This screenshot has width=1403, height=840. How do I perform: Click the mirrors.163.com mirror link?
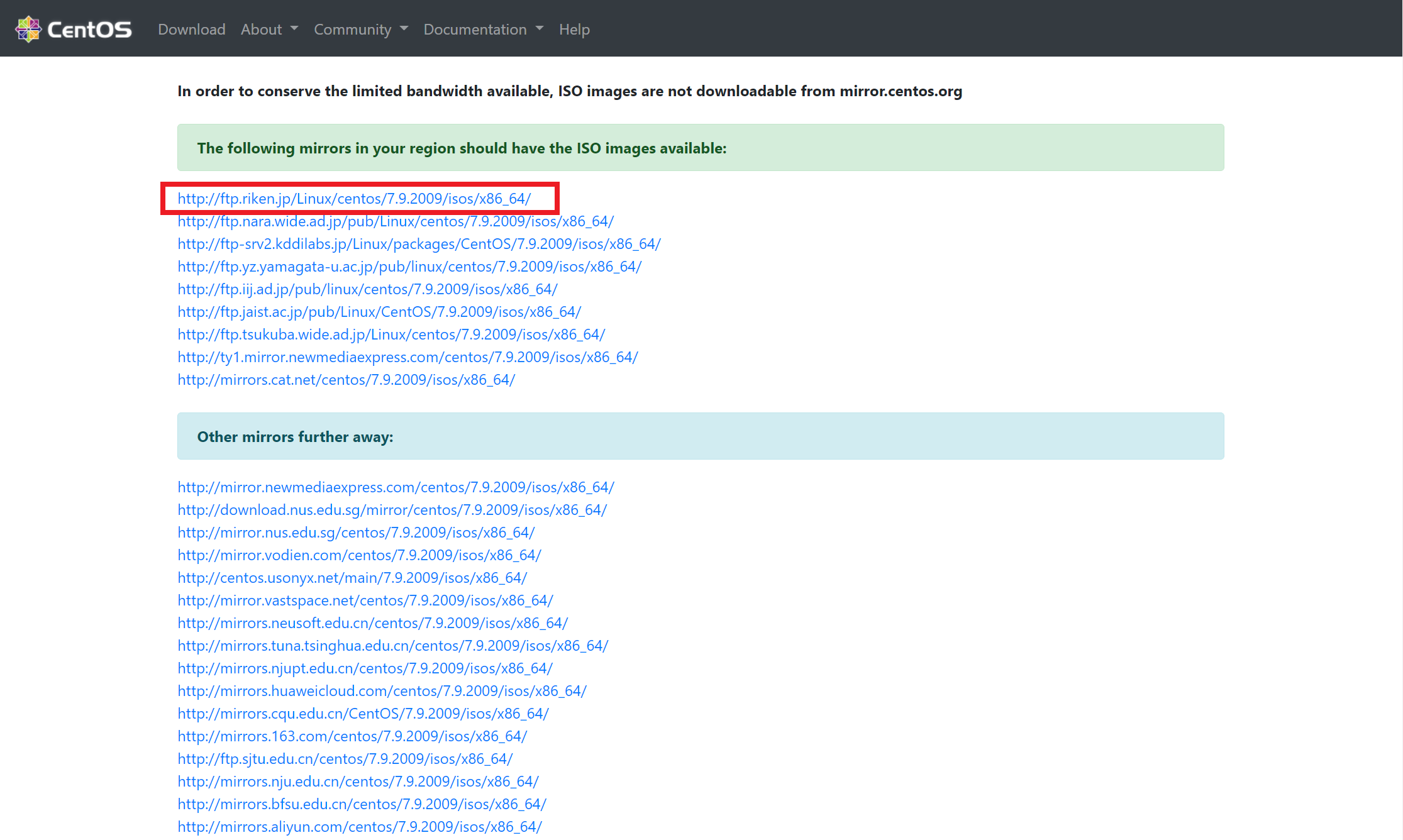coord(352,736)
